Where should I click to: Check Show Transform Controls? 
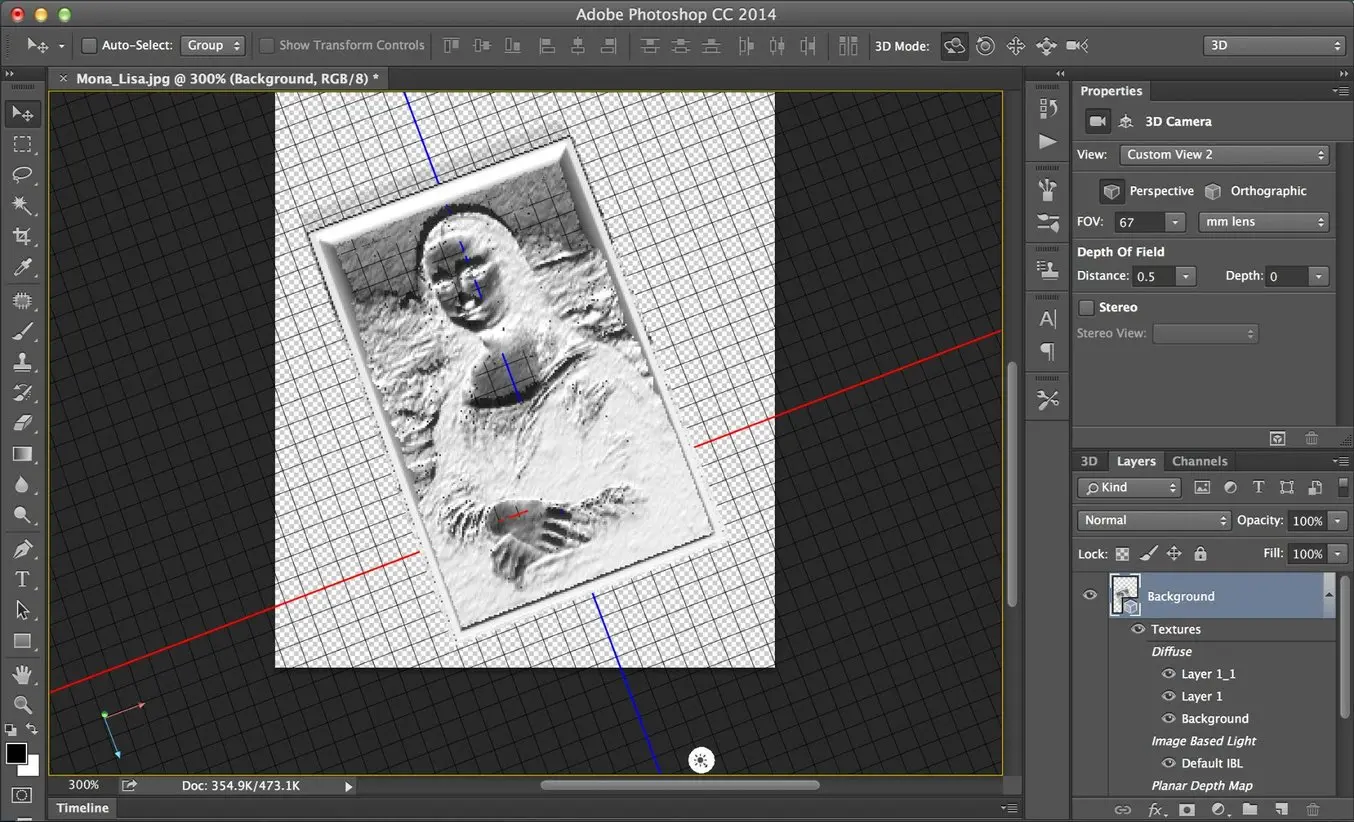[267, 46]
